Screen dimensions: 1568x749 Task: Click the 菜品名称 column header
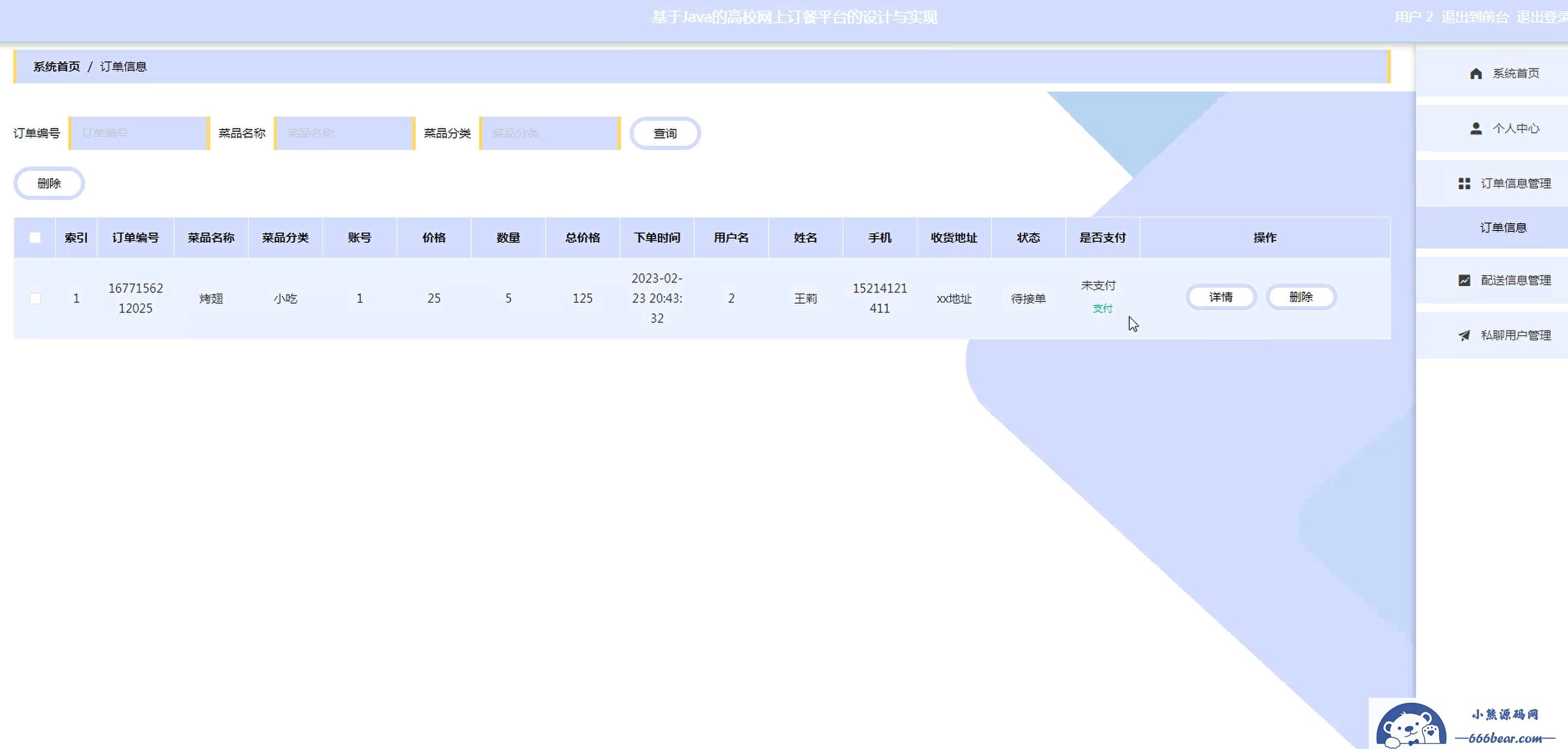210,238
